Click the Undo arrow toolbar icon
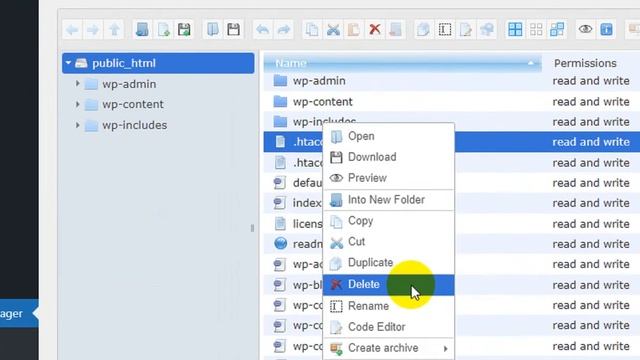640x360 pixels. (x=262, y=29)
